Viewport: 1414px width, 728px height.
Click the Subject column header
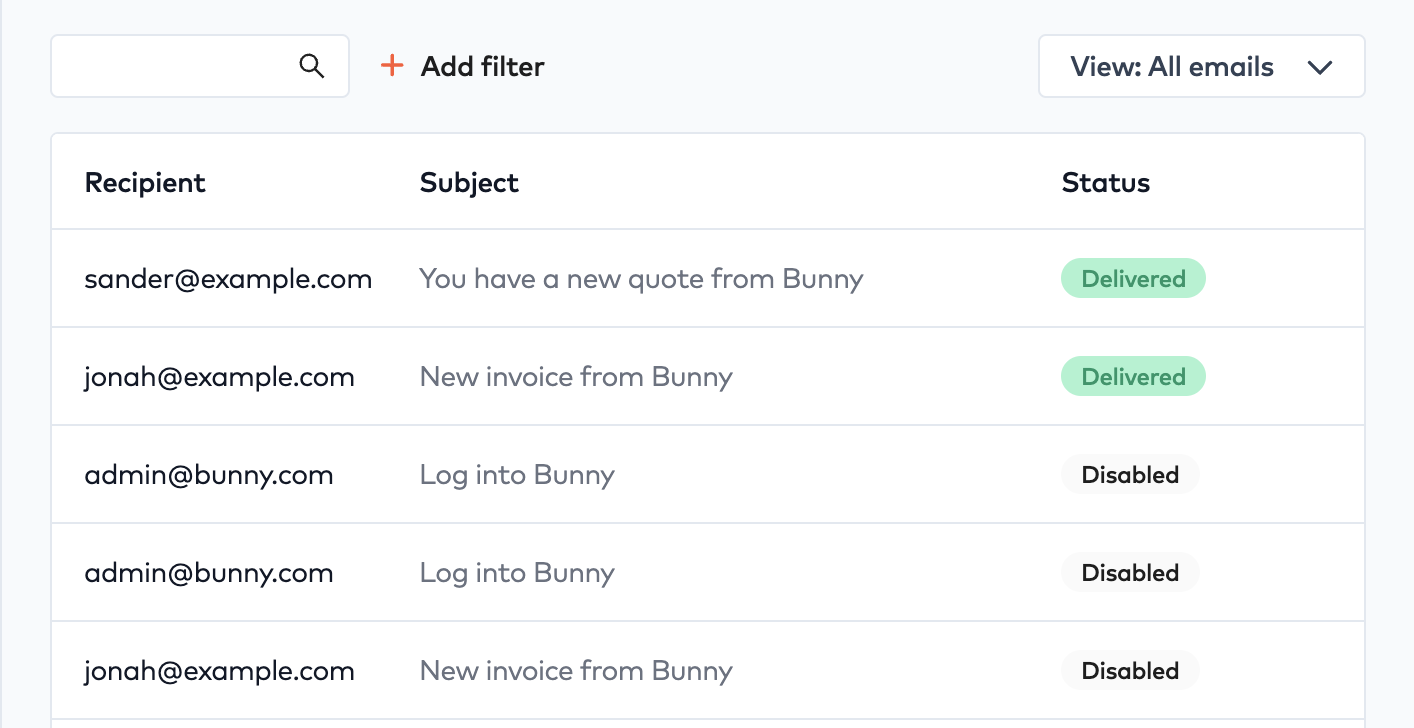[468, 182]
